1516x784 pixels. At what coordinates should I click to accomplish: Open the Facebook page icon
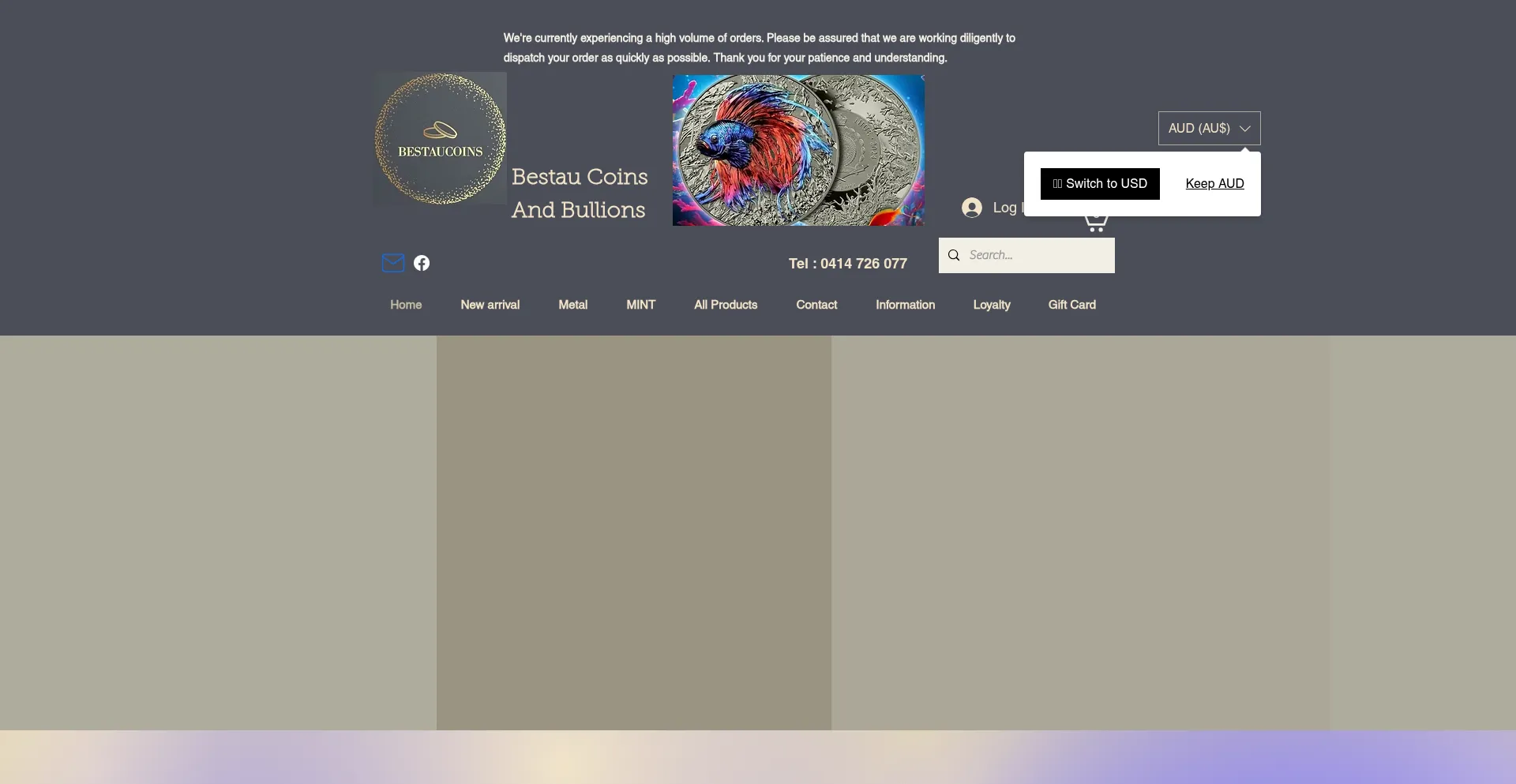(421, 263)
